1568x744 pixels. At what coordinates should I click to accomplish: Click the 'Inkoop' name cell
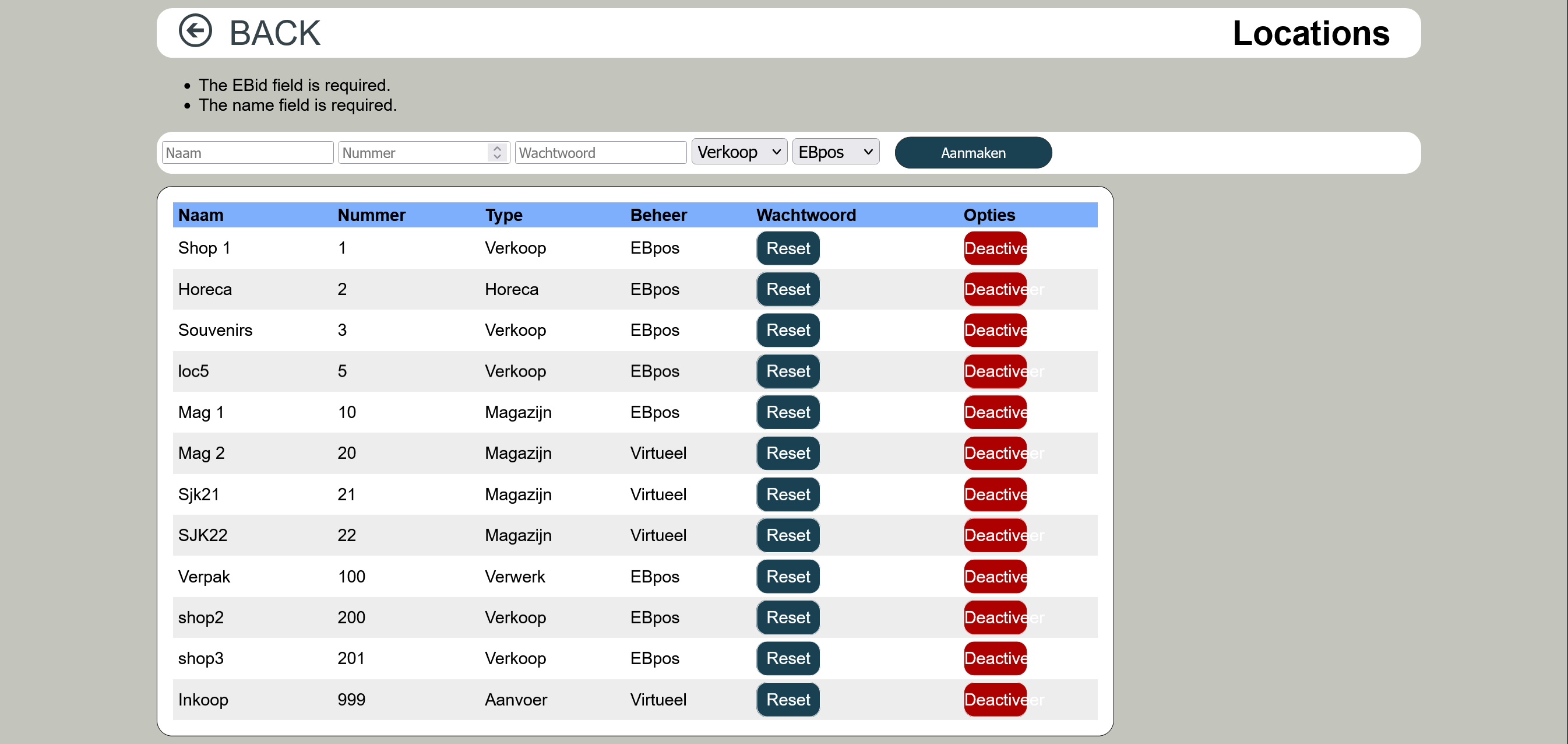[203, 700]
